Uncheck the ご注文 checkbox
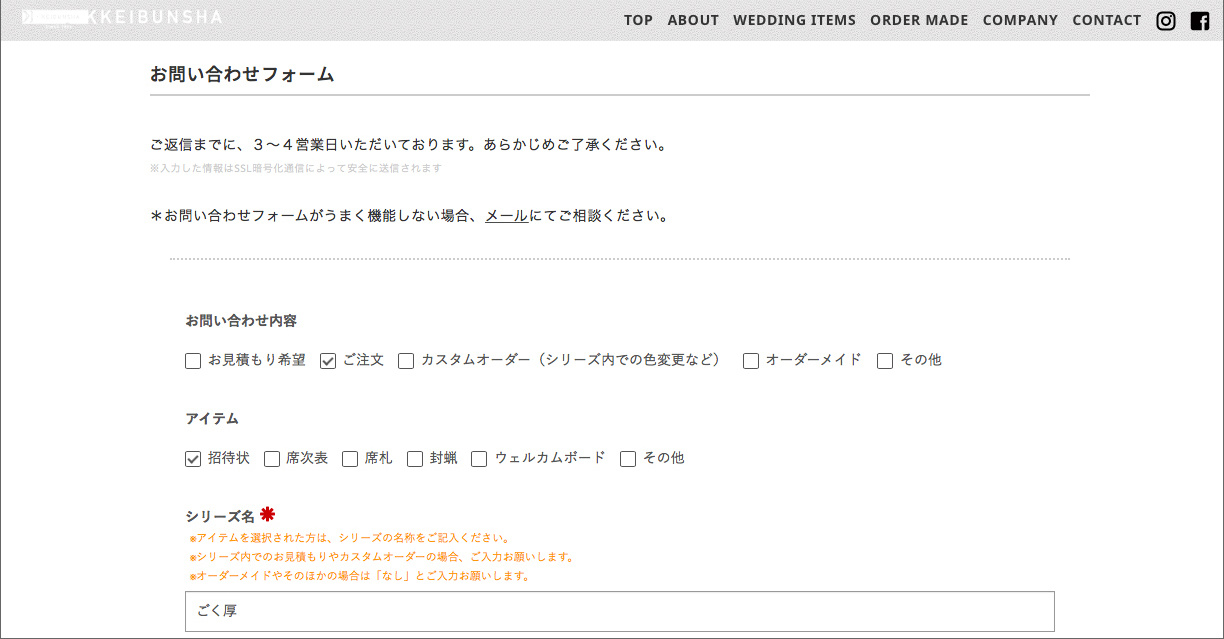Image resolution: width=1224 pixels, height=639 pixels. point(328,361)
